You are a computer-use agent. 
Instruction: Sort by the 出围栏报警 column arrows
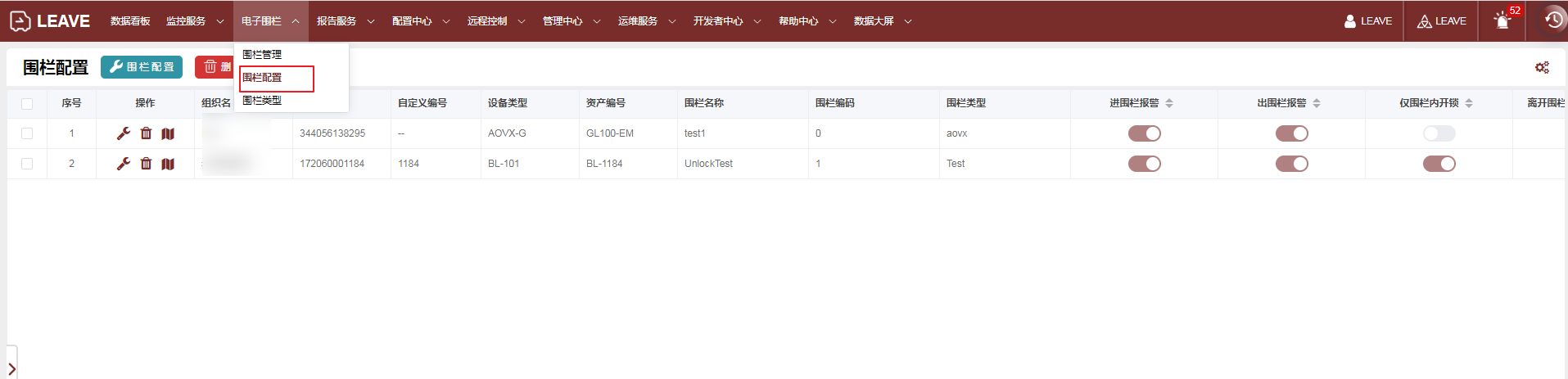click(x=1317, y=103)
